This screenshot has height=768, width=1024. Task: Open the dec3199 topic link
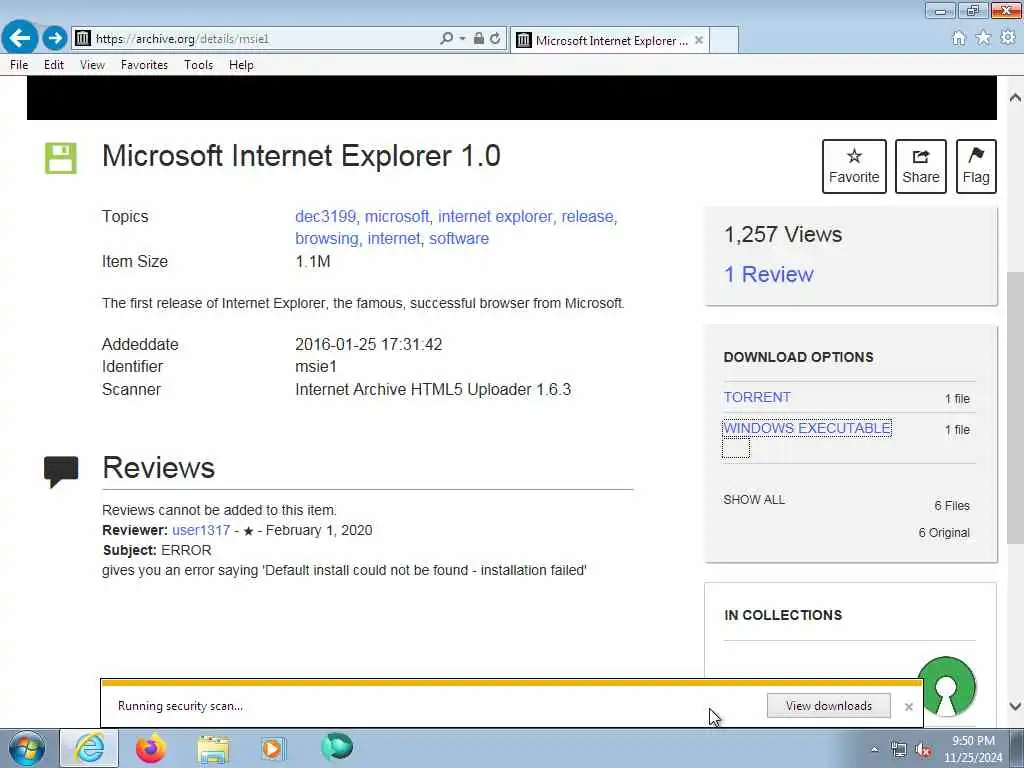325,216
